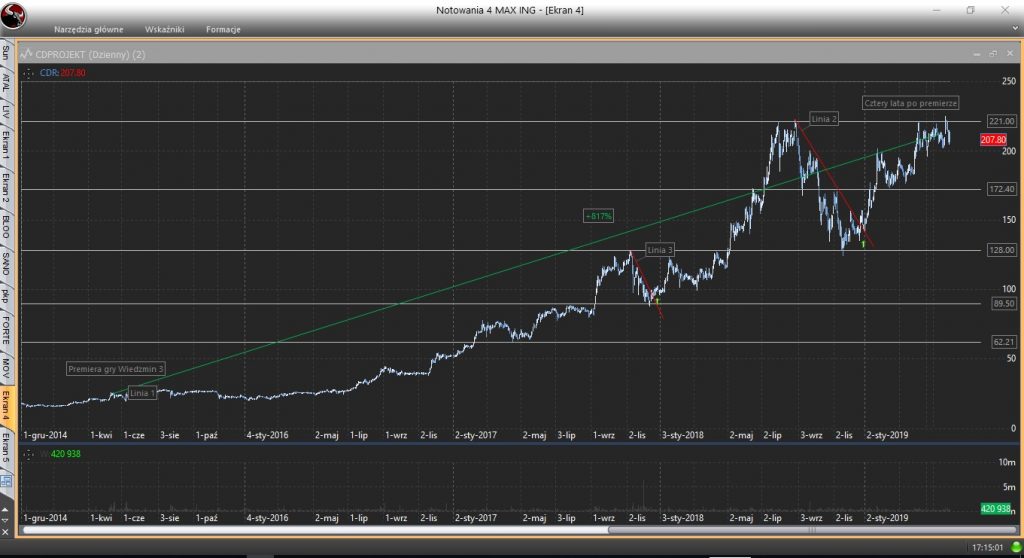This screenshot has width=1024, height=558.
Task: Click the screen list icon below Ekran 5
Action: coord(6,482)
